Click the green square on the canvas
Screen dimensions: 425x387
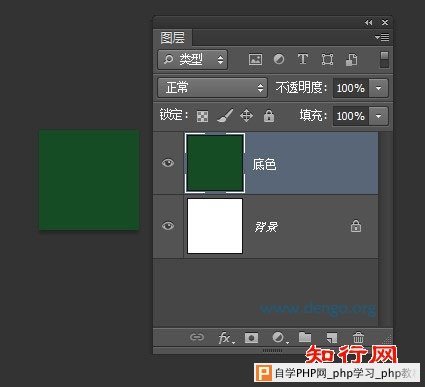click(x=89, y=180)
